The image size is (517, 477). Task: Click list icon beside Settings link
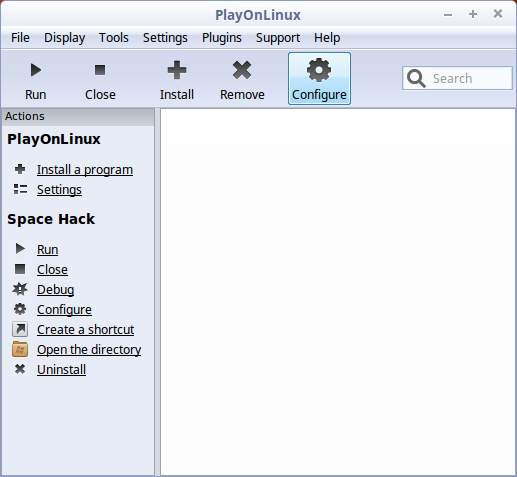coord(20,189)
